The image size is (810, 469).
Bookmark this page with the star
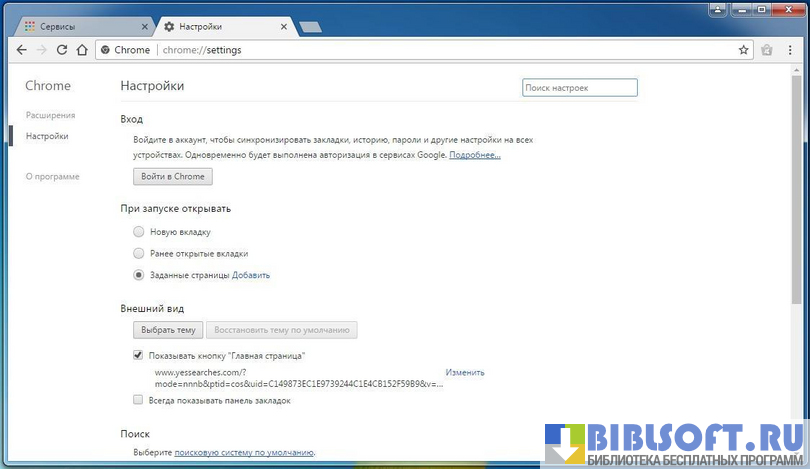click(743, 50)
